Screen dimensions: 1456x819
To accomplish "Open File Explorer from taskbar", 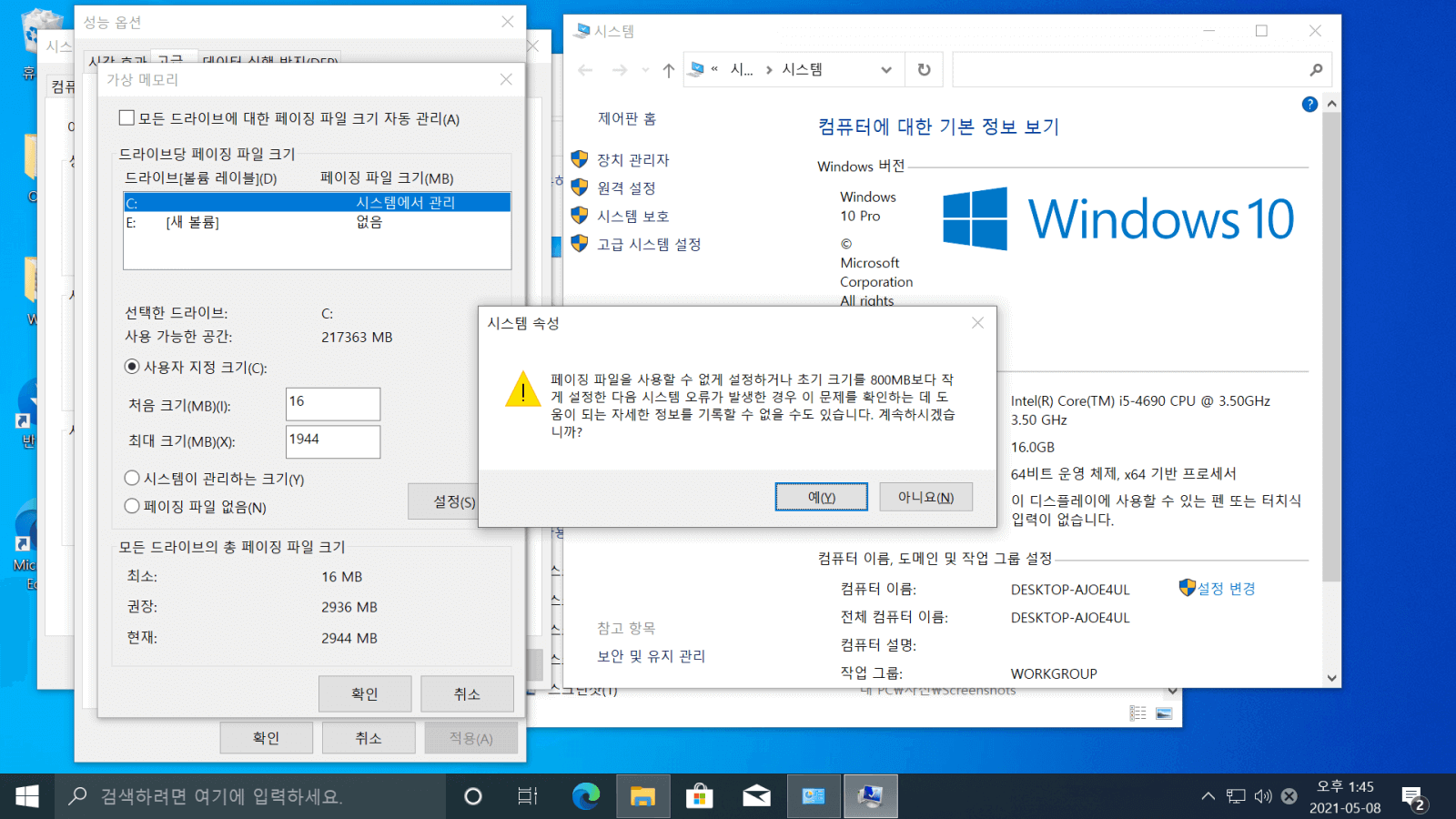I will click(x=642, y=796).
